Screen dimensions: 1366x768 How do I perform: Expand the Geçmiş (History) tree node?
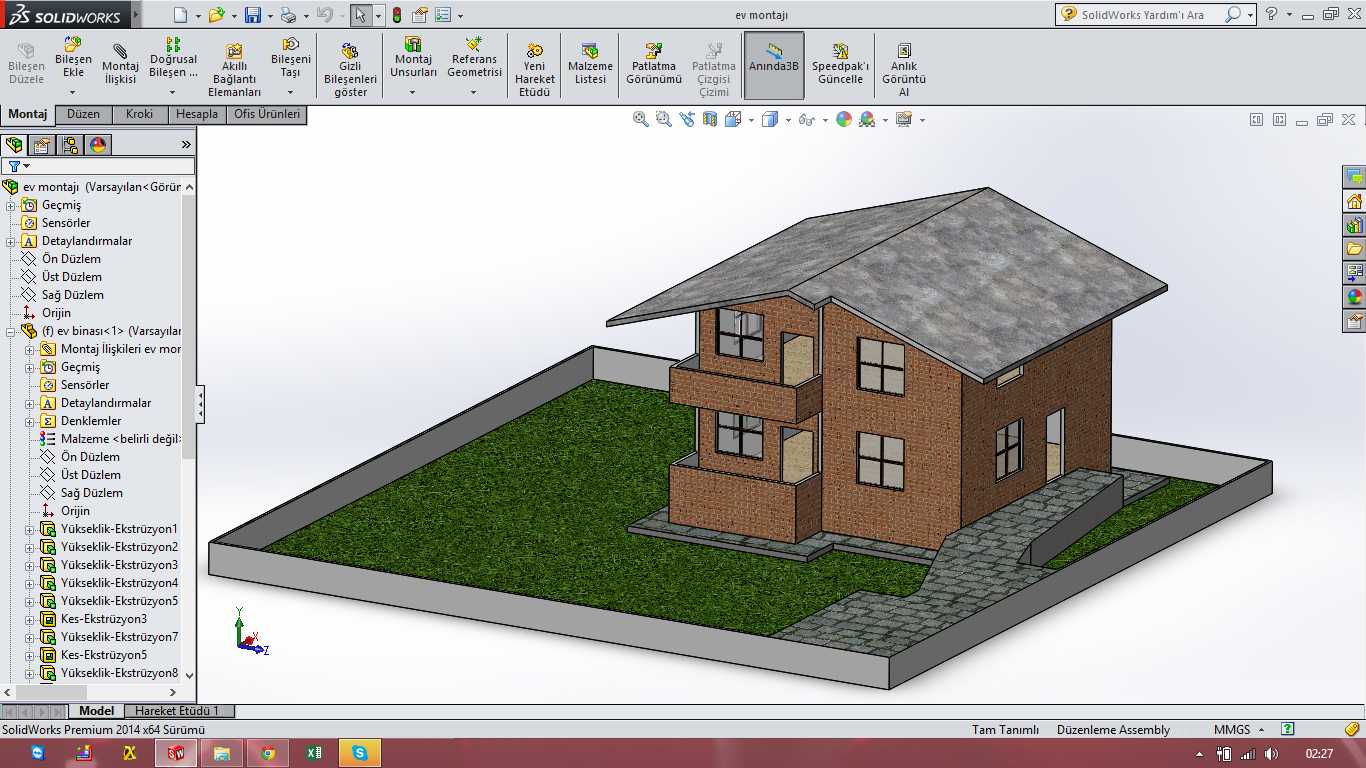click(11, 205)
